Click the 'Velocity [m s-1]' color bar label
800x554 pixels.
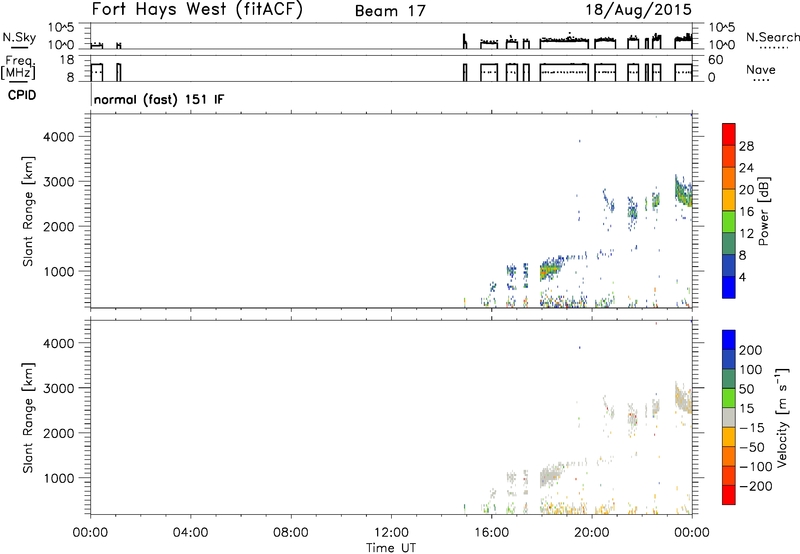click(x=782, y=417)
